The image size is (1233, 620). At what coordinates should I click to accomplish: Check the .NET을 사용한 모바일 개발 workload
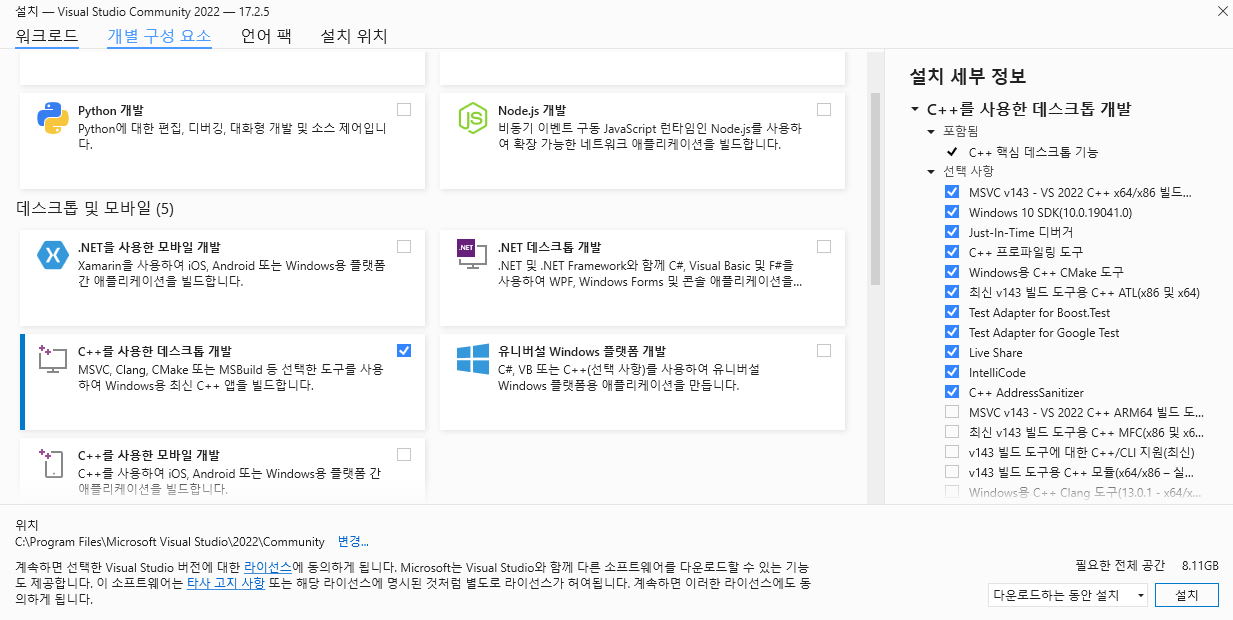404,246
